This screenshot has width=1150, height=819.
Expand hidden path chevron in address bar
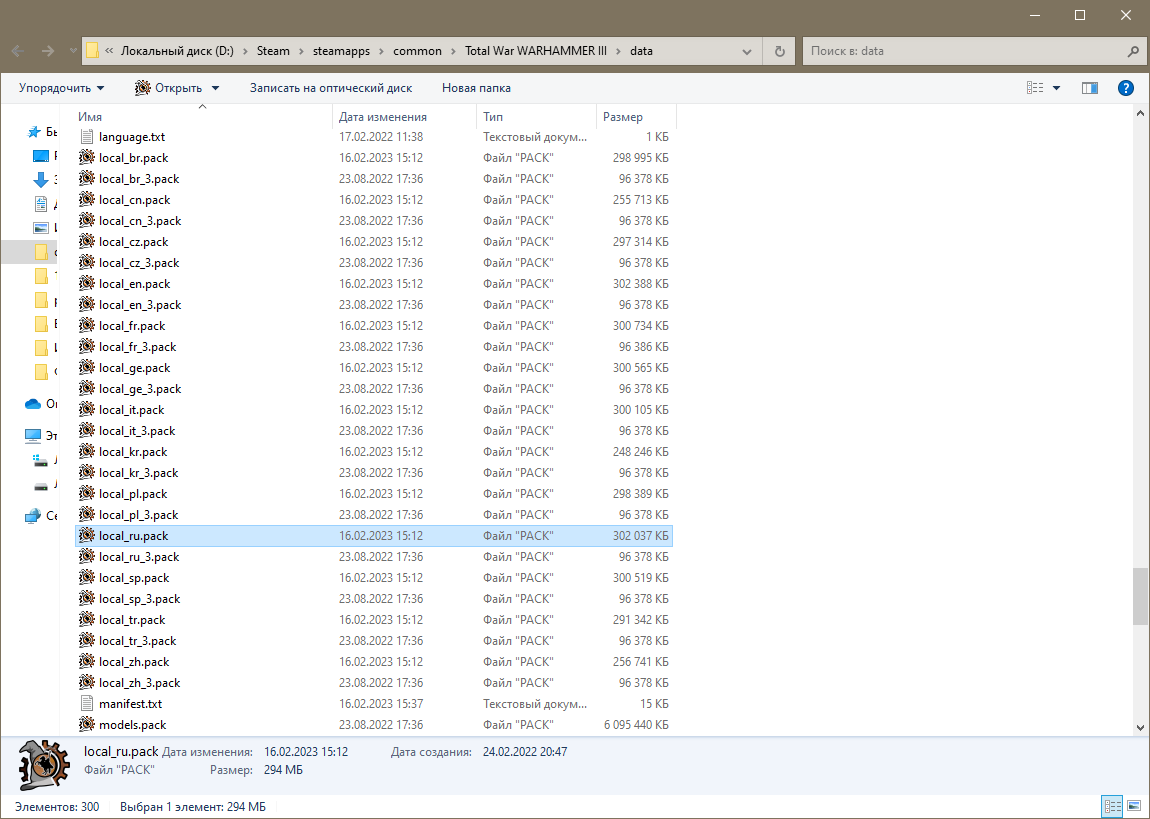click(109, 51)
